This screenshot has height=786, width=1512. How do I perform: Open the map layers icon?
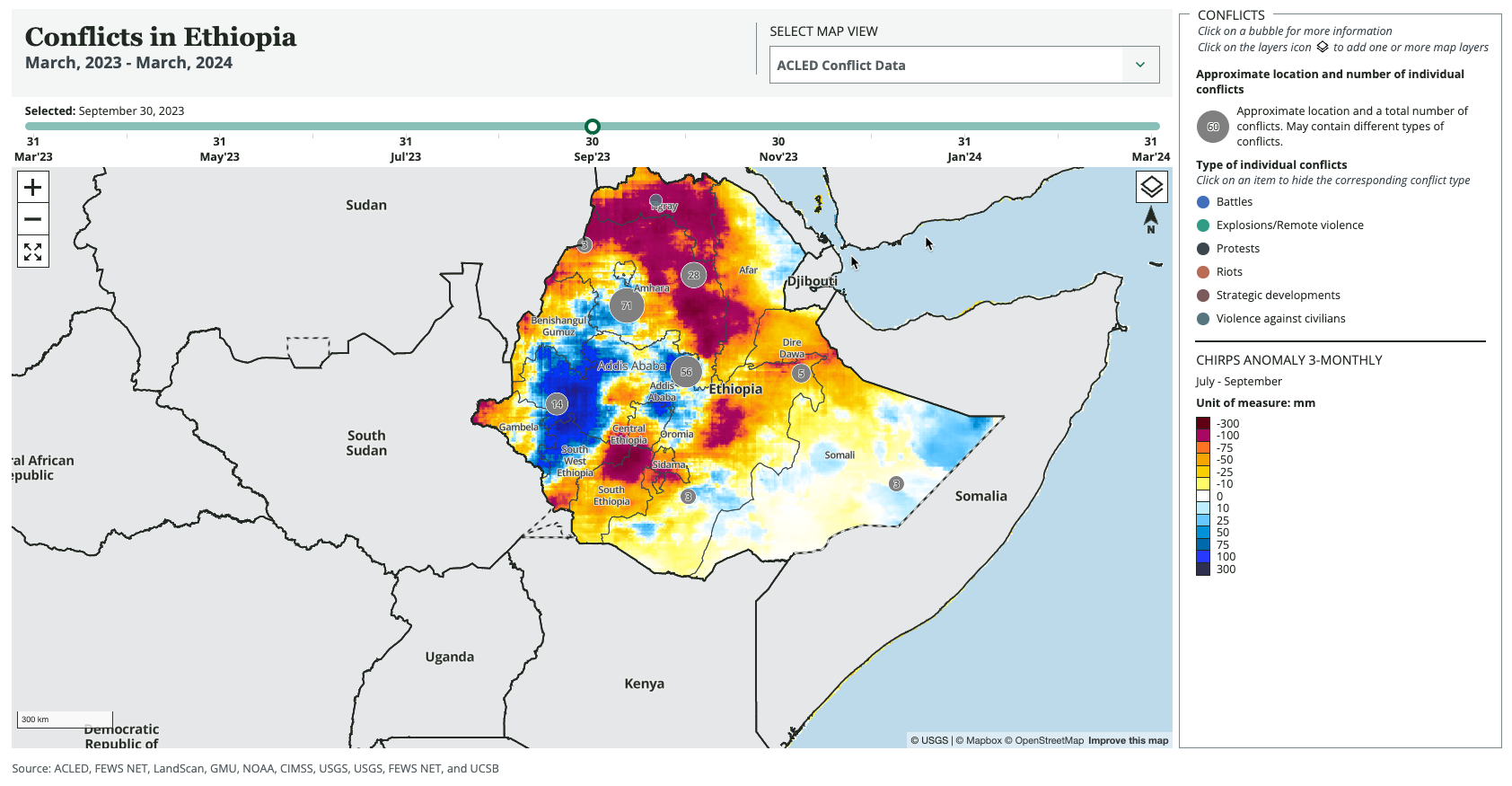[1151, 187]
